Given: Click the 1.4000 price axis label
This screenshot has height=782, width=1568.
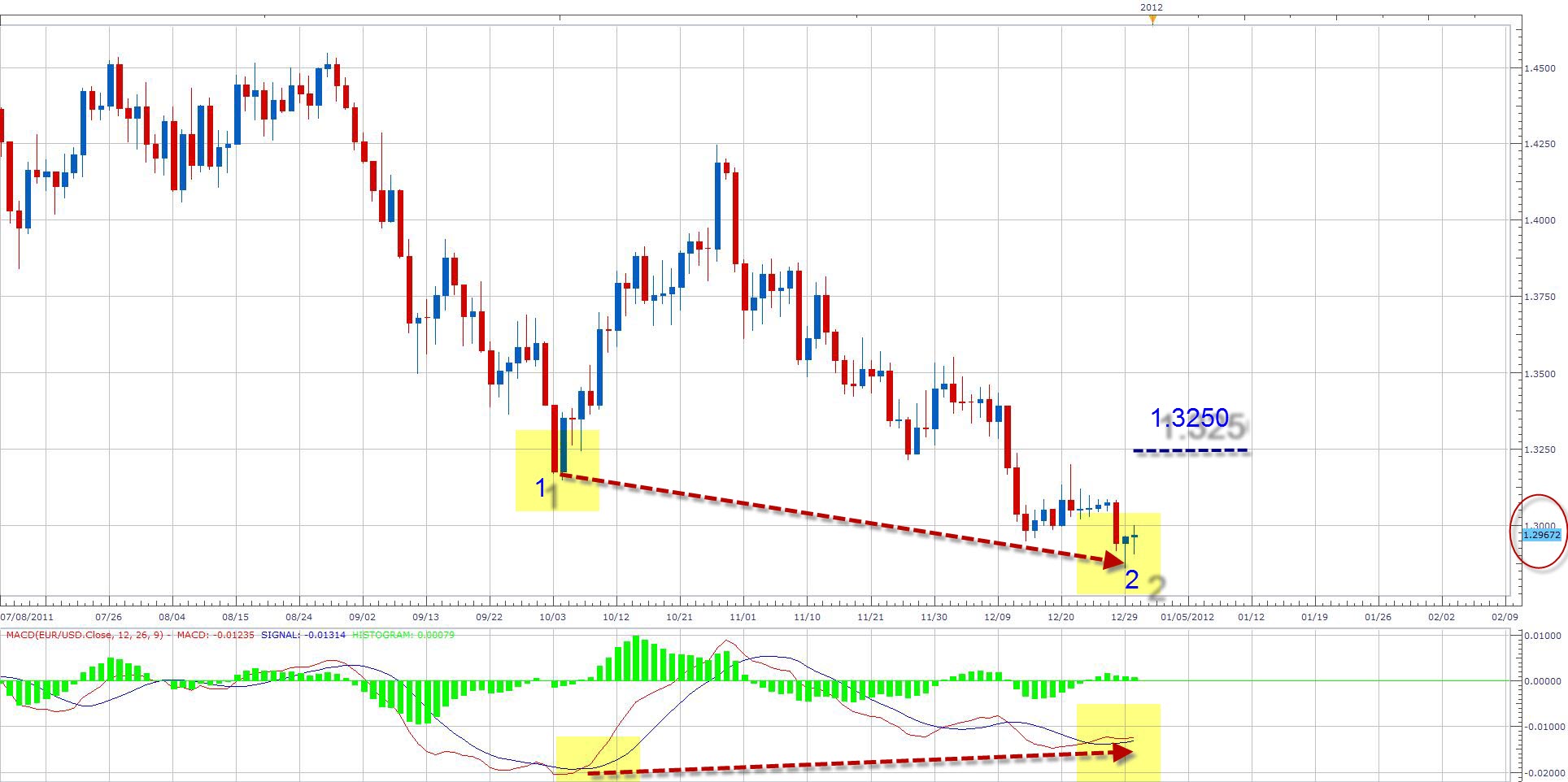Looking at the screenshot, I should point(1540,220).
